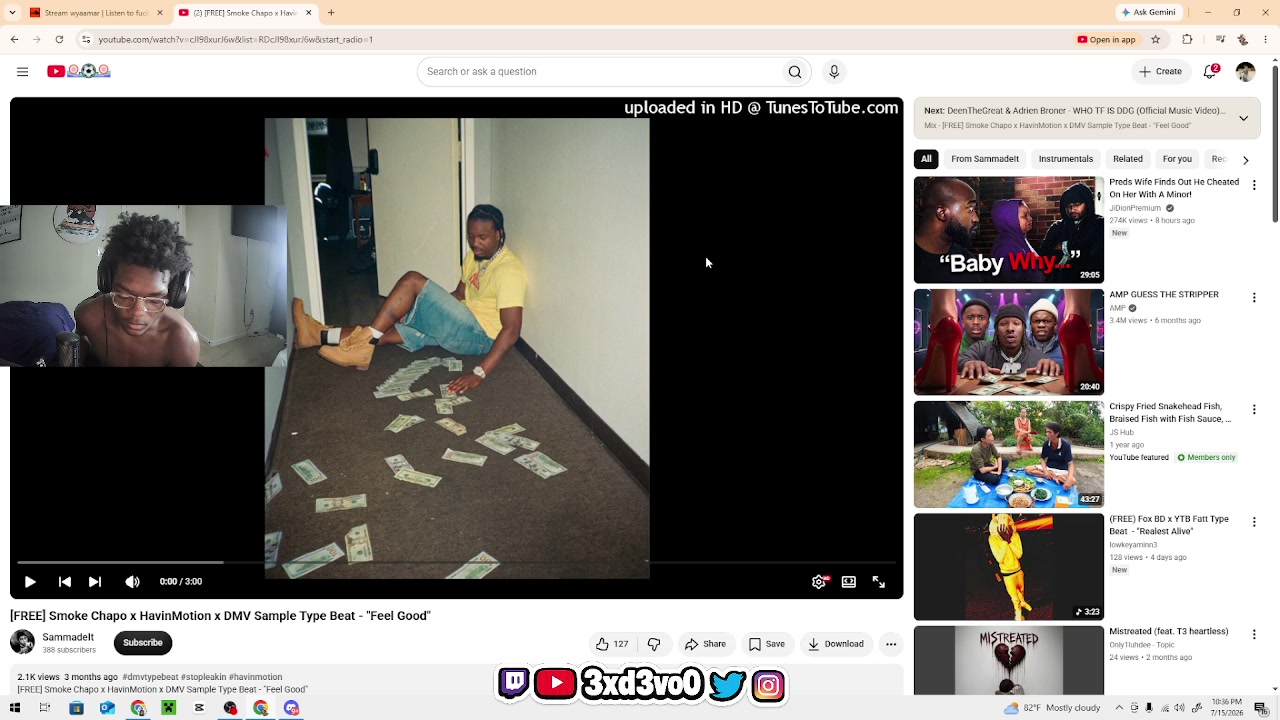This screenshot has width=1280, height=720.
Task: Open Microsoft Store from taskbar
Action: point(76,708)
